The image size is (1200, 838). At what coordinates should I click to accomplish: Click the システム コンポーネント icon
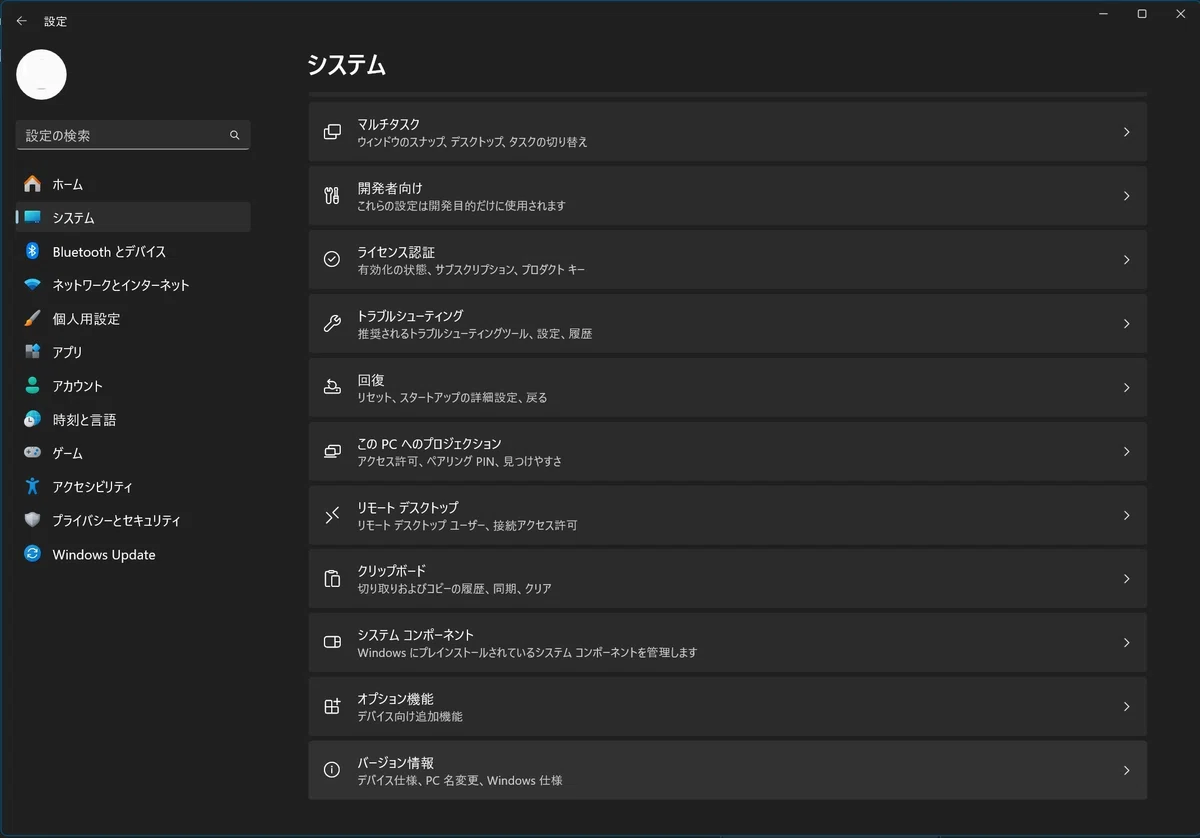coord(332,642)
